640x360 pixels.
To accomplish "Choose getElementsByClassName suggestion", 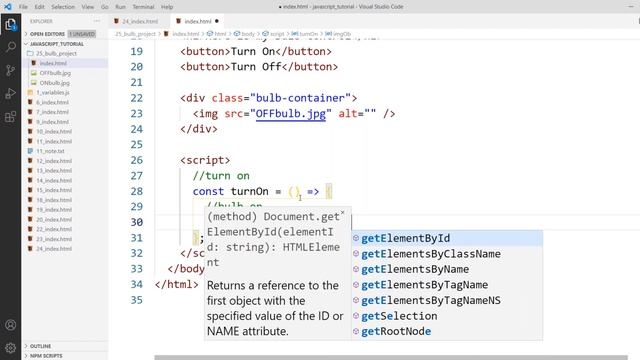I will (x=447, y=253).
